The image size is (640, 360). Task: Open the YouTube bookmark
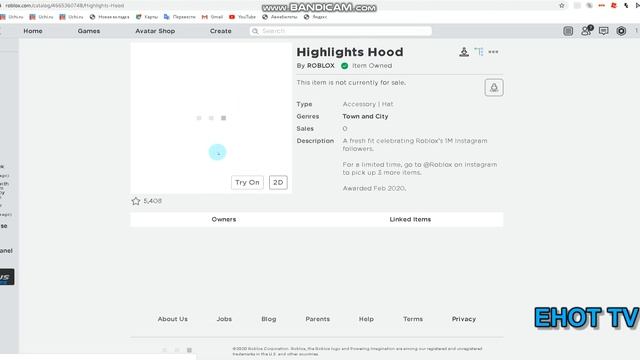[x=242, y=17]
